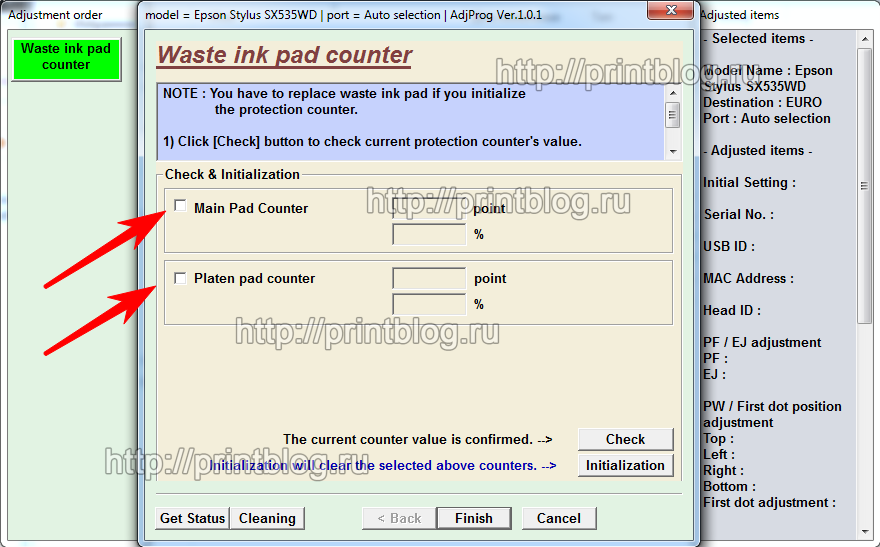Tick the Main Pad Counter checkbox

click(180, 206)
